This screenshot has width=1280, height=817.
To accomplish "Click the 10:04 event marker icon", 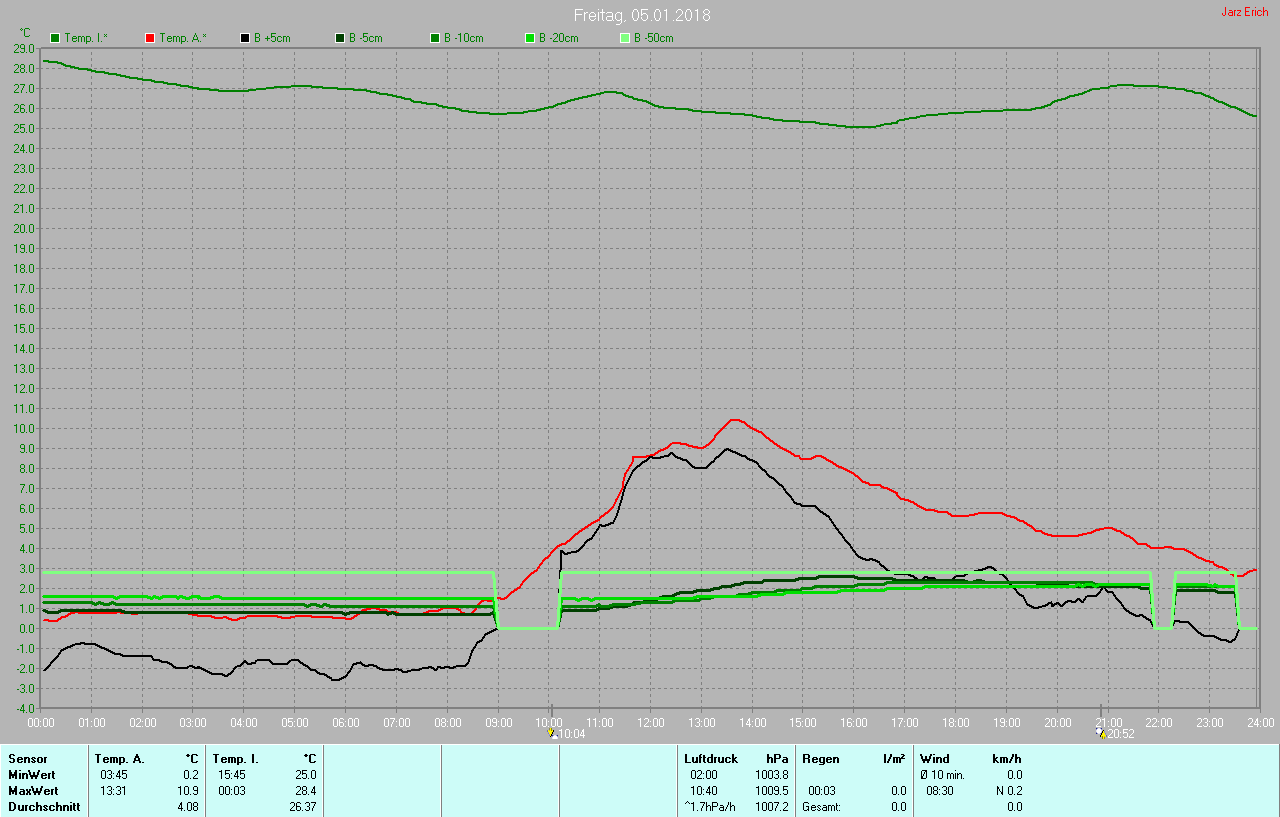I will click(551, 733).
